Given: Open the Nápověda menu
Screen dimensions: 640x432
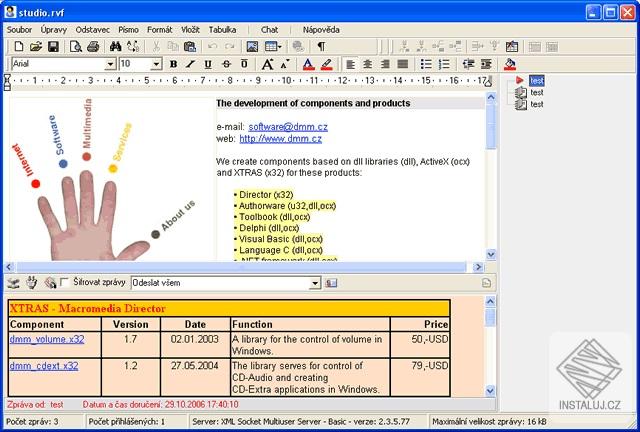Looking at the screenshot, I should point(321,30).
